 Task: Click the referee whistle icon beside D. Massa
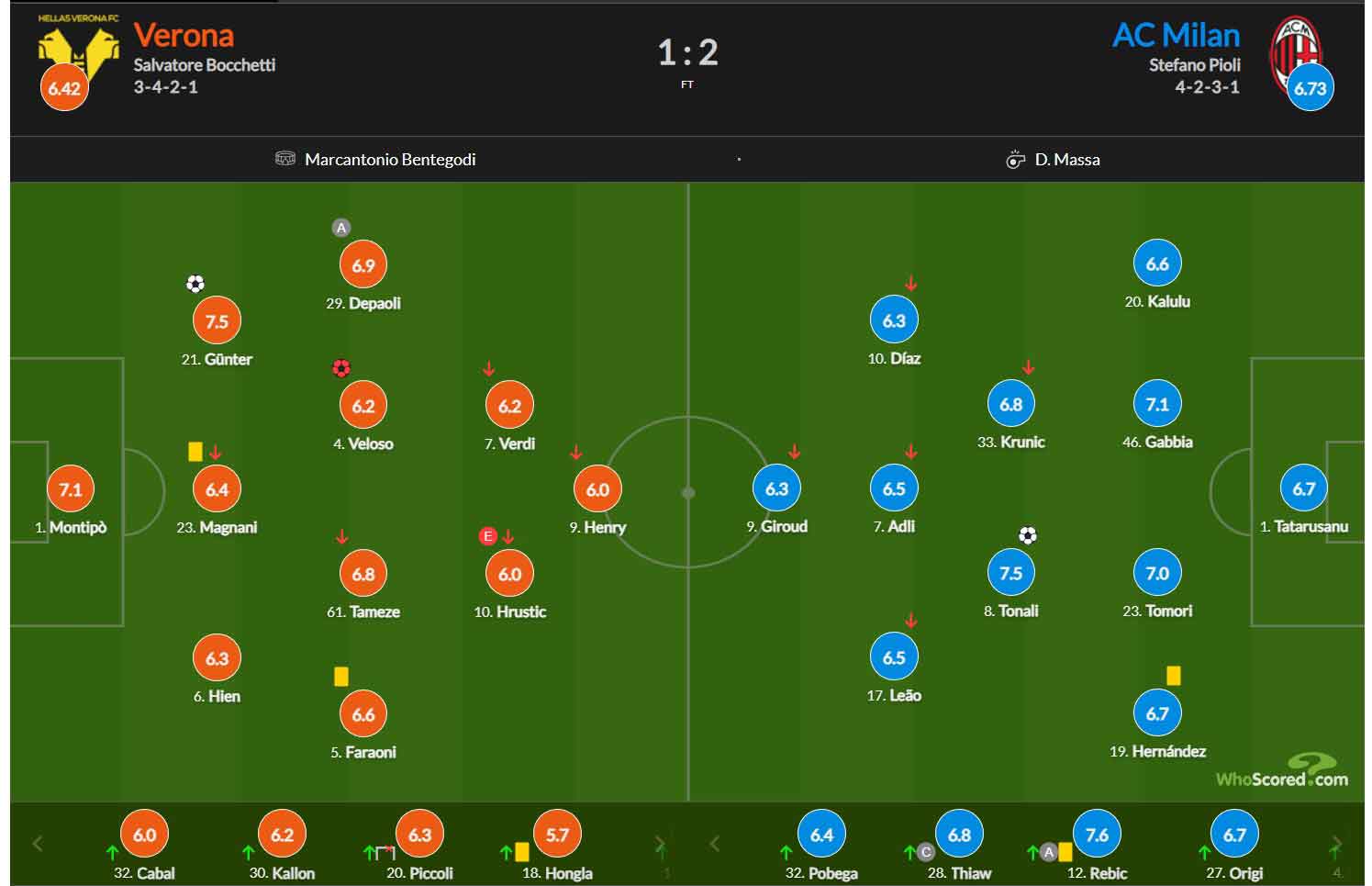1015,159
